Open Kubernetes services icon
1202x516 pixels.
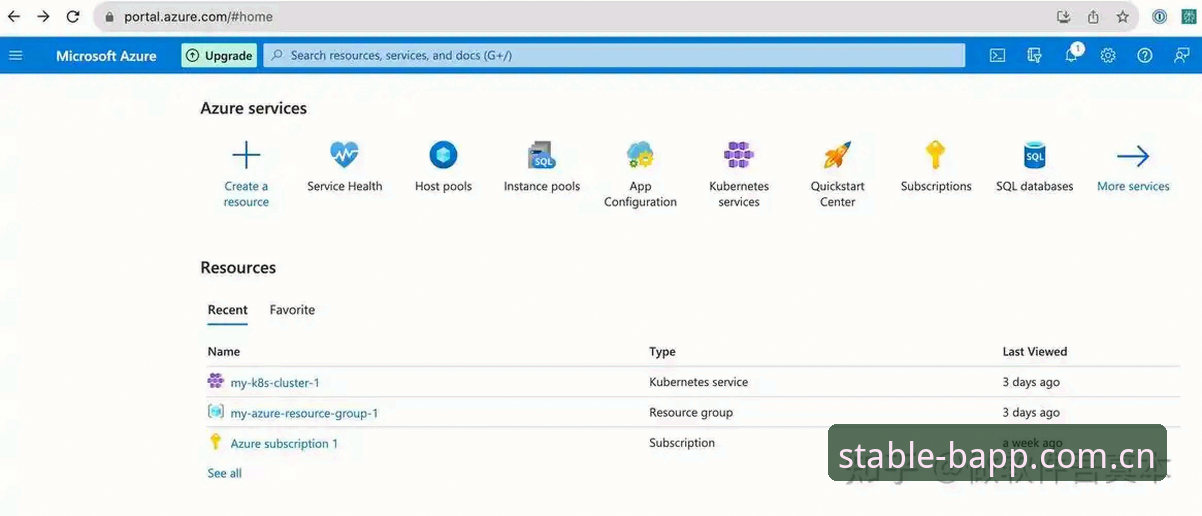pyautogui.click(x=739, y=155)
